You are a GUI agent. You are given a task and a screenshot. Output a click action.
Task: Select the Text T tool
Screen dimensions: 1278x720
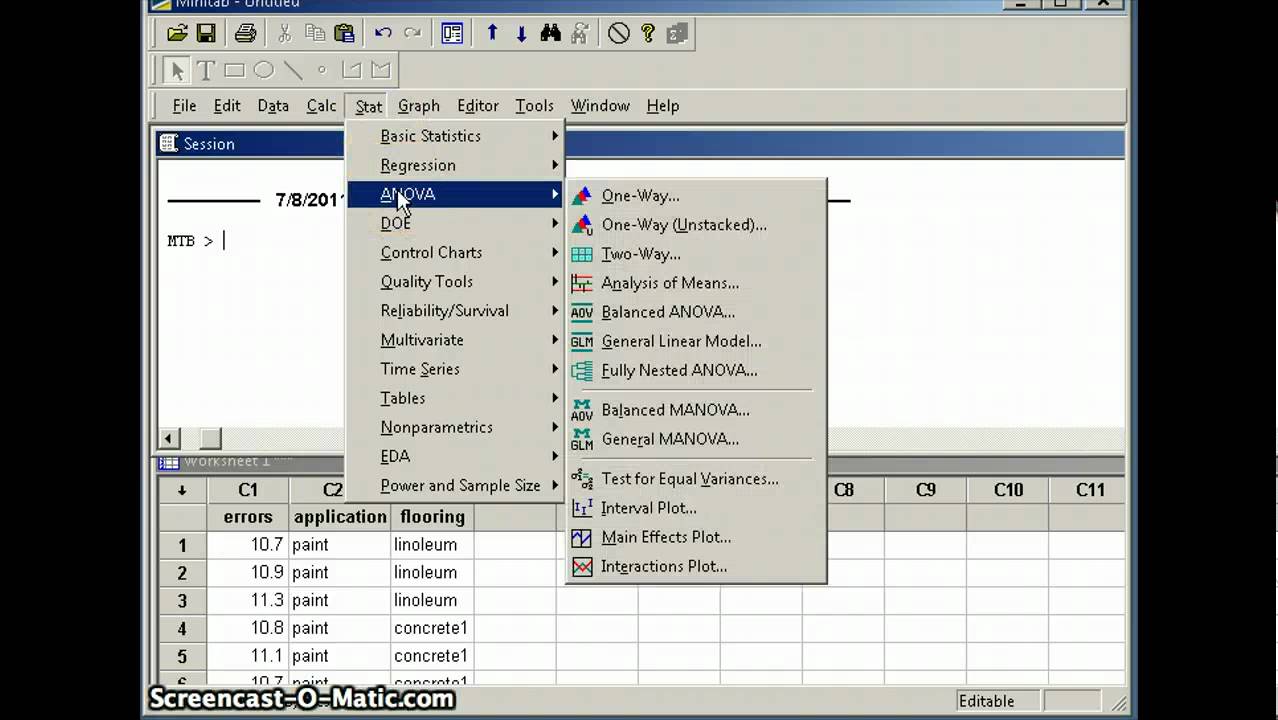tap(206, 70)
